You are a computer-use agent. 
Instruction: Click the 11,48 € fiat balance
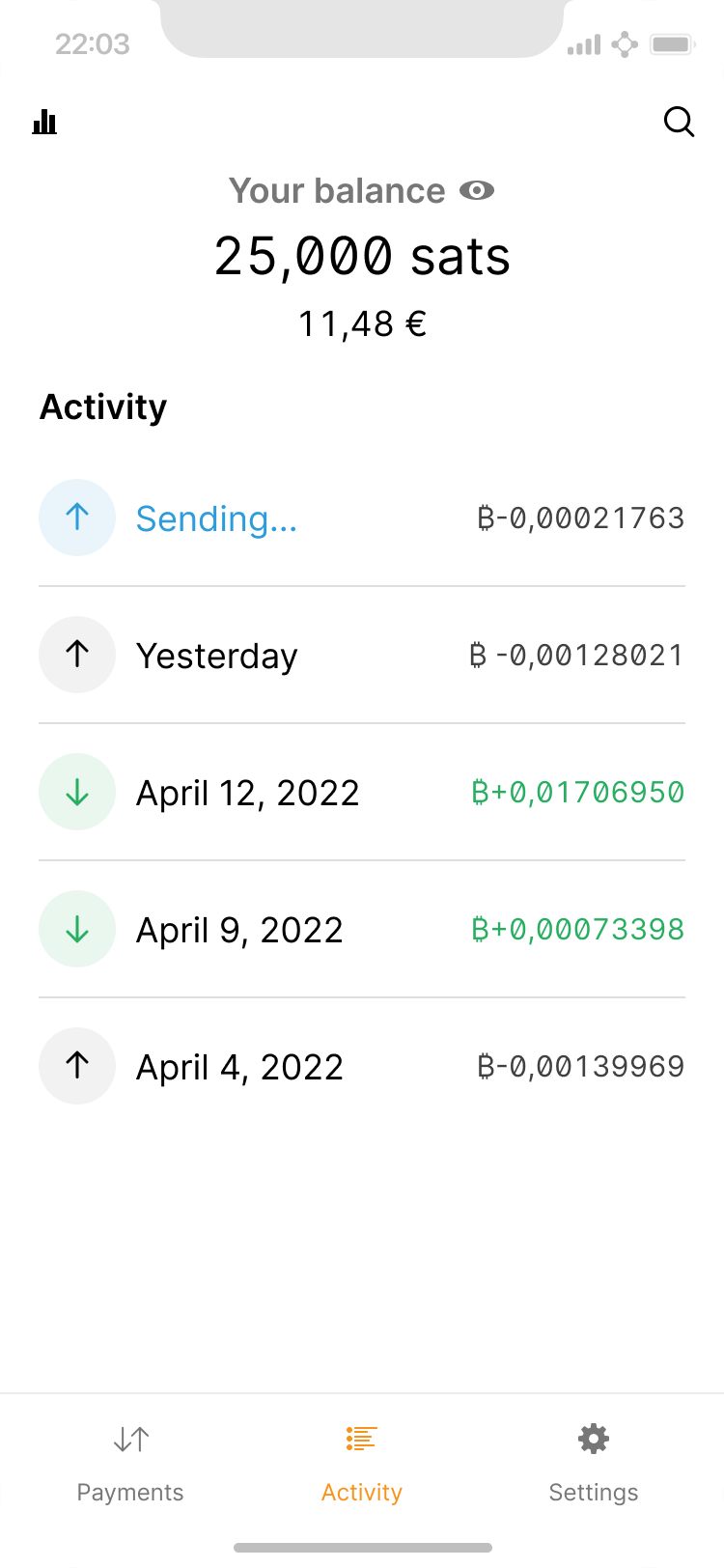click(x=362, y=324)
